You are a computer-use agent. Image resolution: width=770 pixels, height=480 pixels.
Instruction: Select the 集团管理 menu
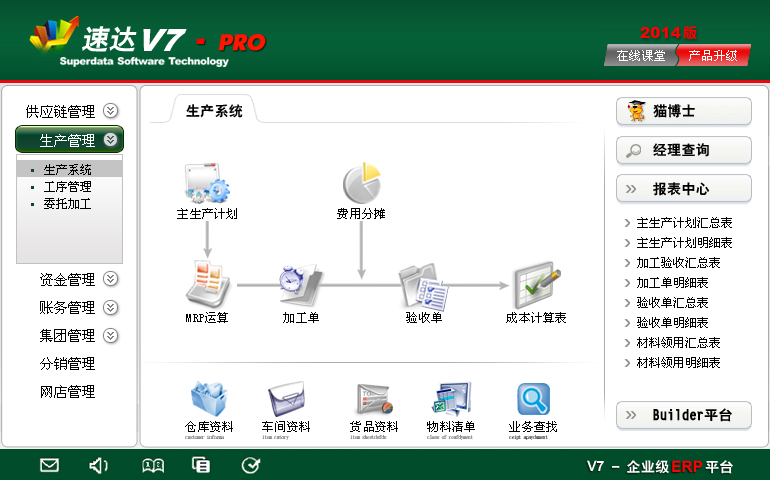67,336
